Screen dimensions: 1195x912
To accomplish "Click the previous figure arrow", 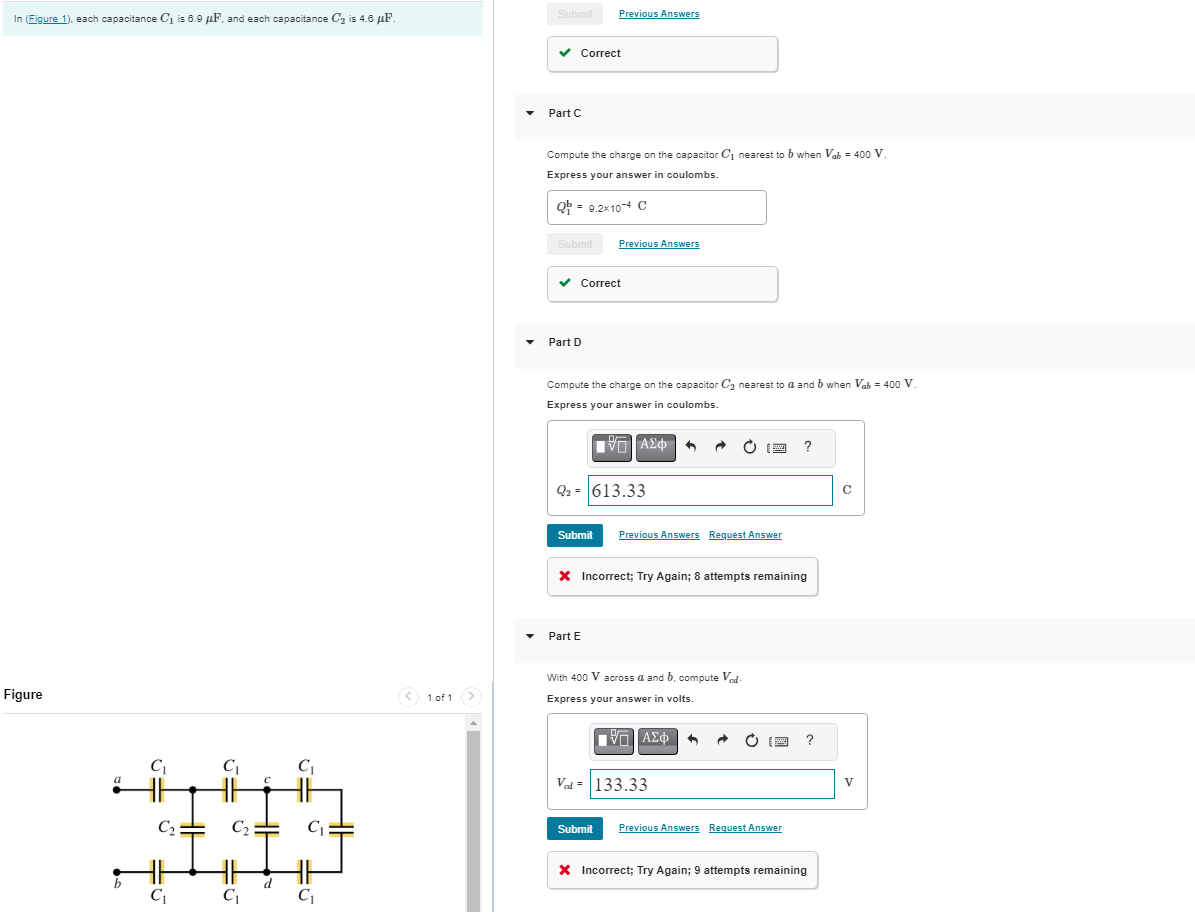I will (408, 697).
